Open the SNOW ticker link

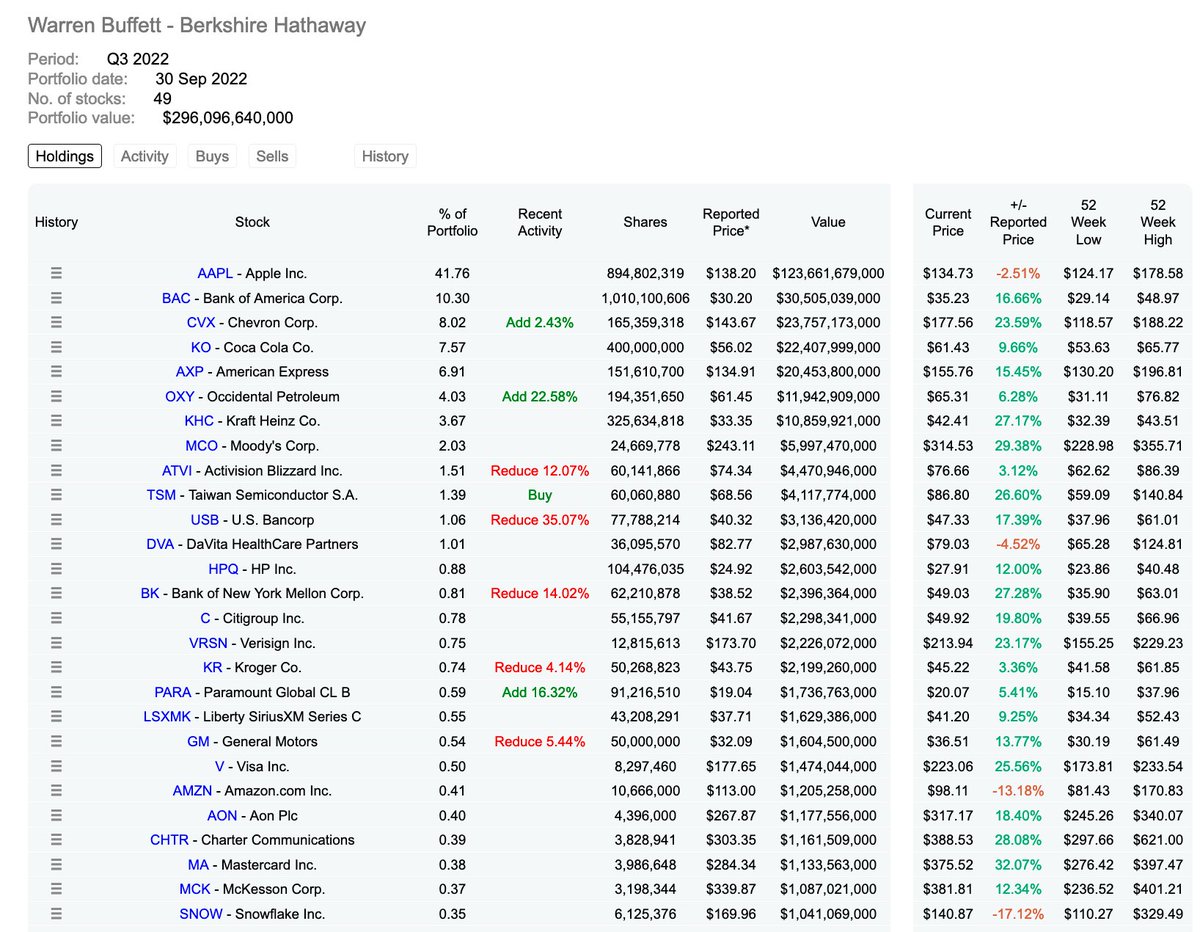pyautogui.click(x=201, y=913)
